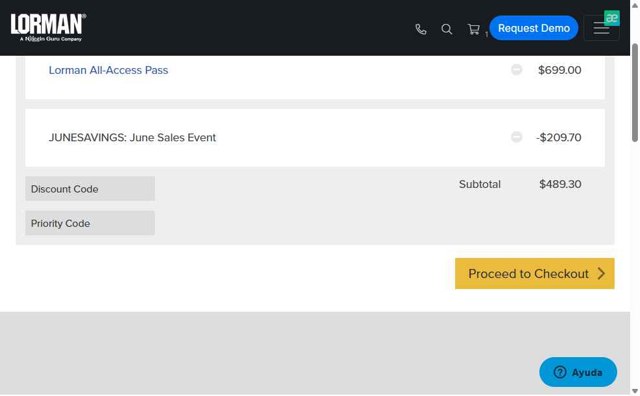The width and height of the screenshot is (640, 396).
Task: Click the Subtotal label
Action: 480,184
